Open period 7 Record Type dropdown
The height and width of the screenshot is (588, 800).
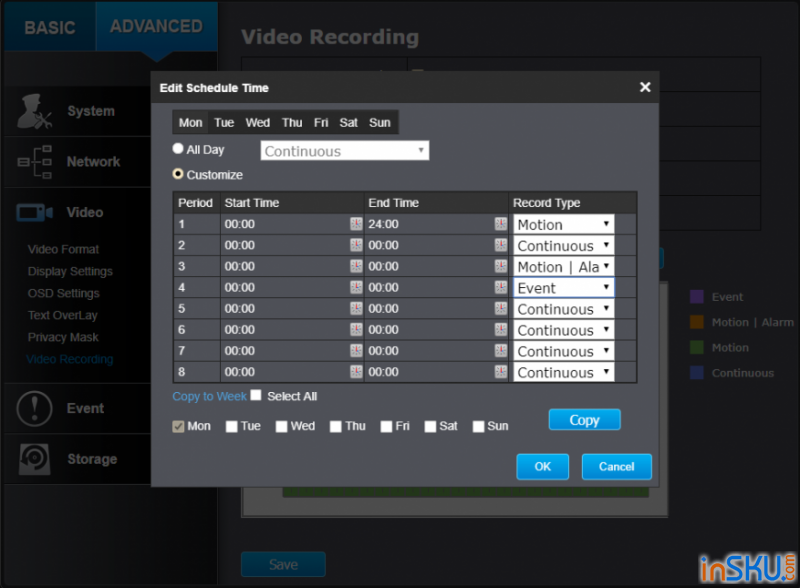tap(564, 351)
